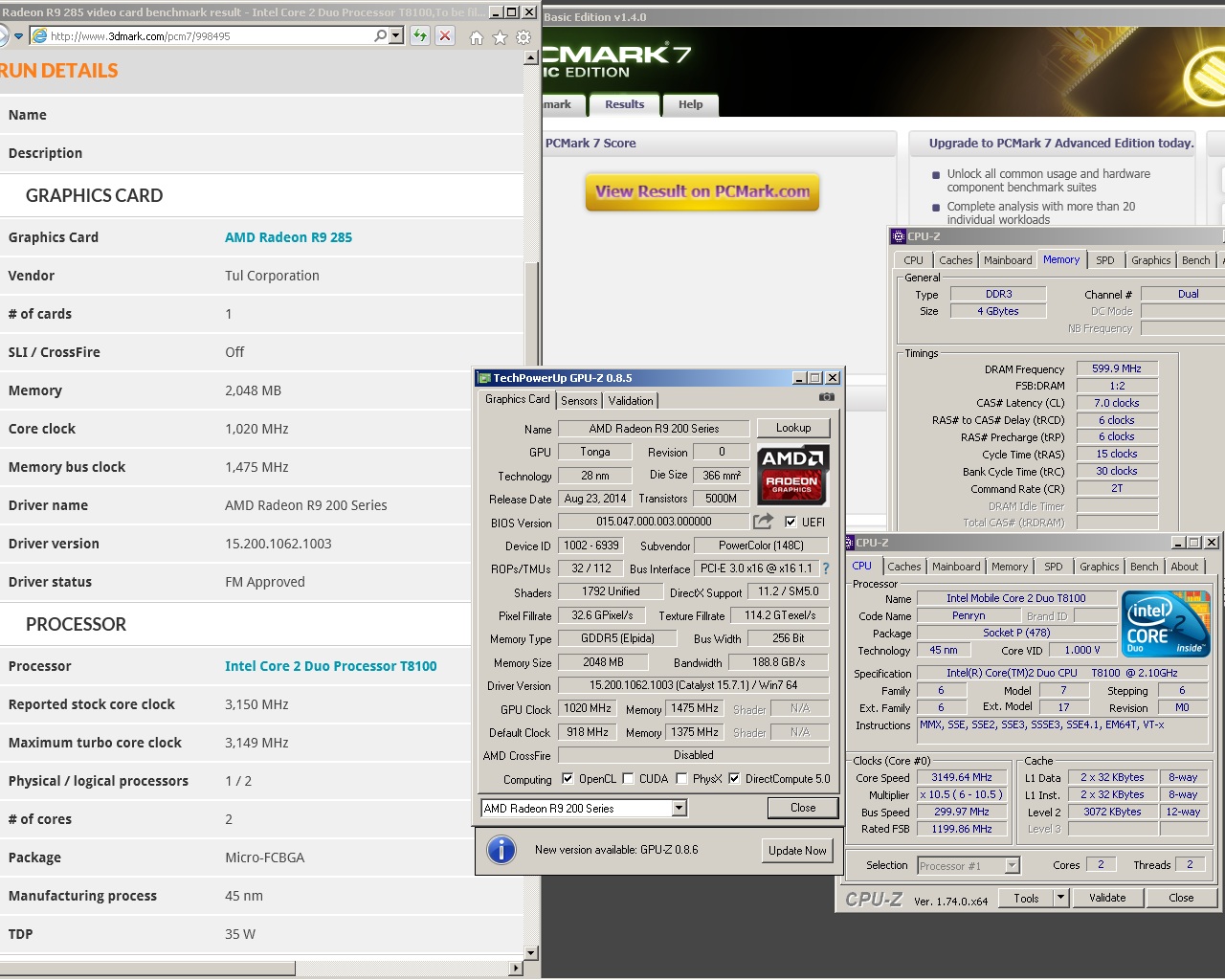
Task: Click the browser refresh icon
Action: tap(420, 36)
